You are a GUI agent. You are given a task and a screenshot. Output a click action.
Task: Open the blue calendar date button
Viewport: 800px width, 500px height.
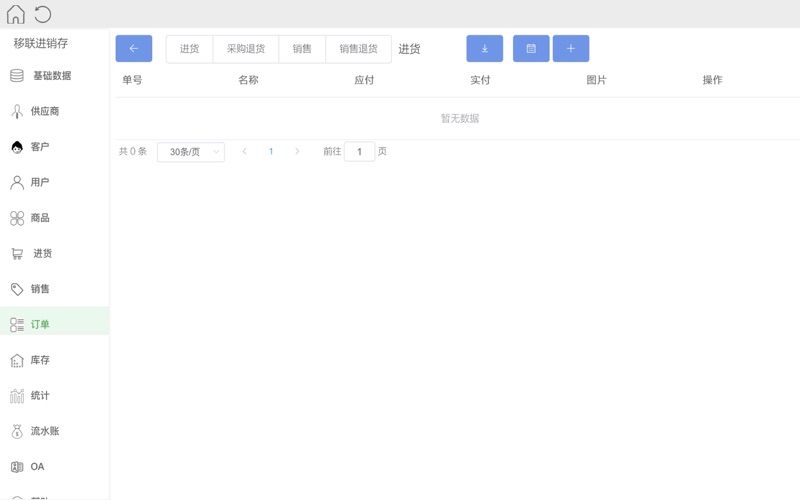click(531, 48)
